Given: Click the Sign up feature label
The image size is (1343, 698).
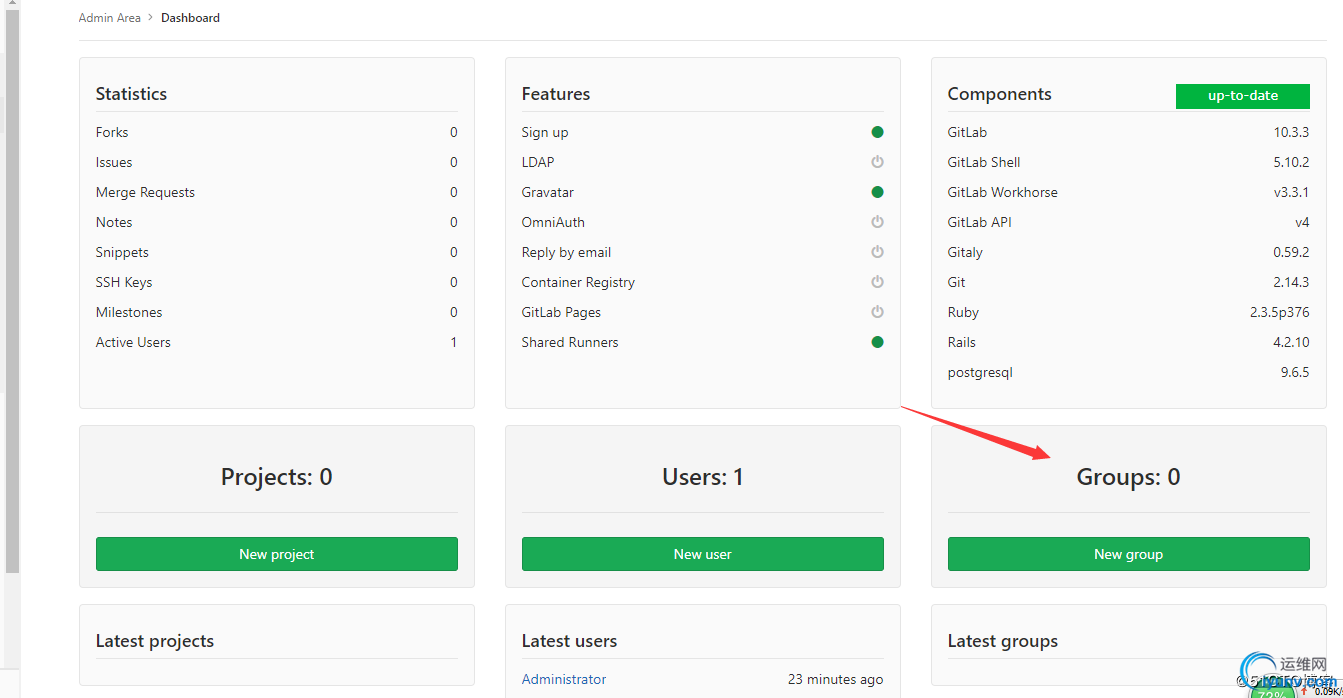Looking at the screenshot, I should (x=545, y=132).
